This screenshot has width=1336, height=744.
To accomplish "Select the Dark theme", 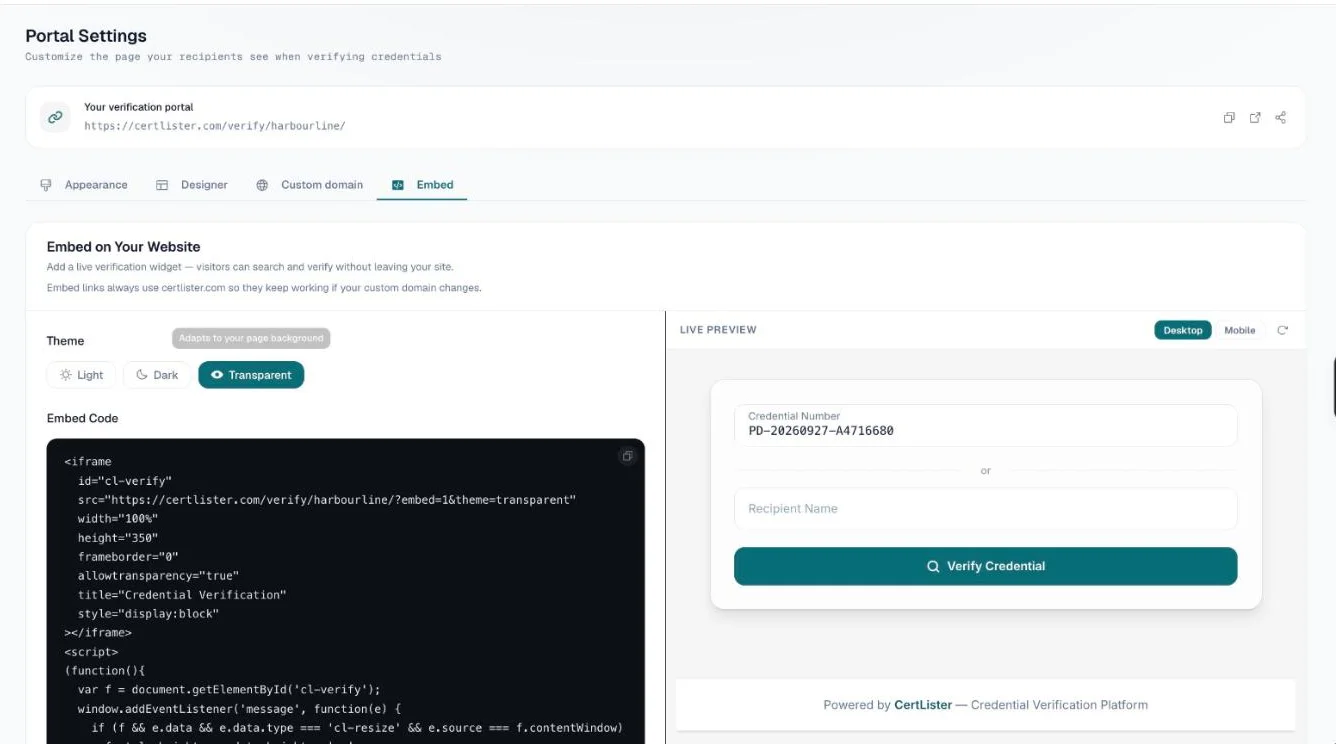I will (x=157, y=375).
